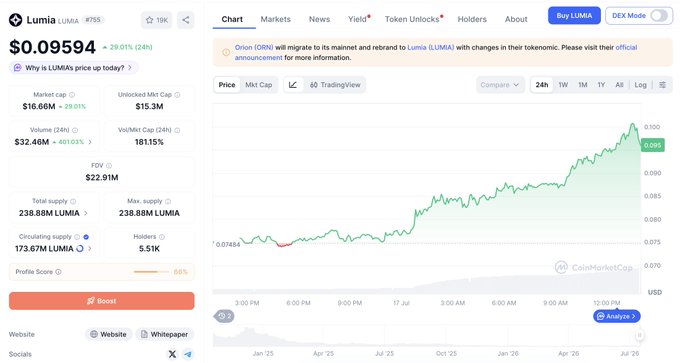Viewport: 680px width, 363px height.
Task: Click the Holders info icon
Action: click(162, 237)
